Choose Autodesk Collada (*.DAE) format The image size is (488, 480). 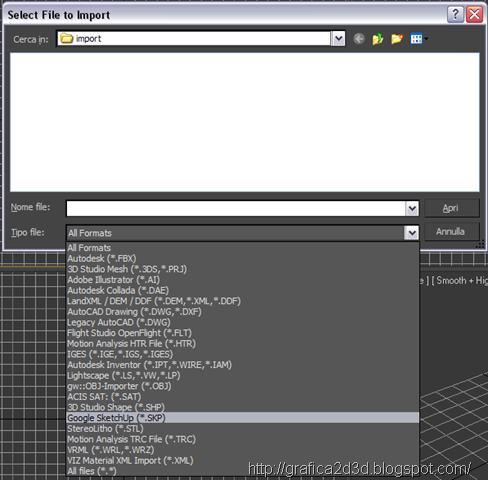(x=242, y=290)
